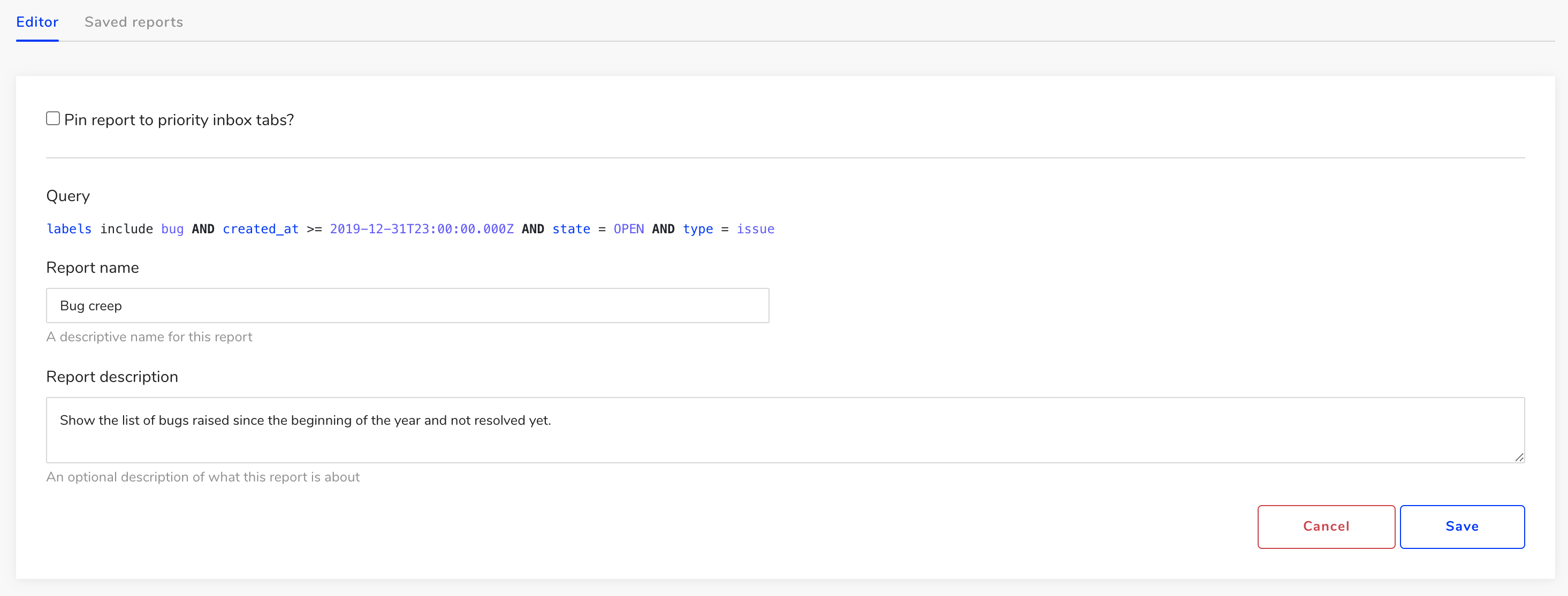Click the 'OPEN' value in the query
The width and height of the screenshot is (1568, 596).
(628, 229)
